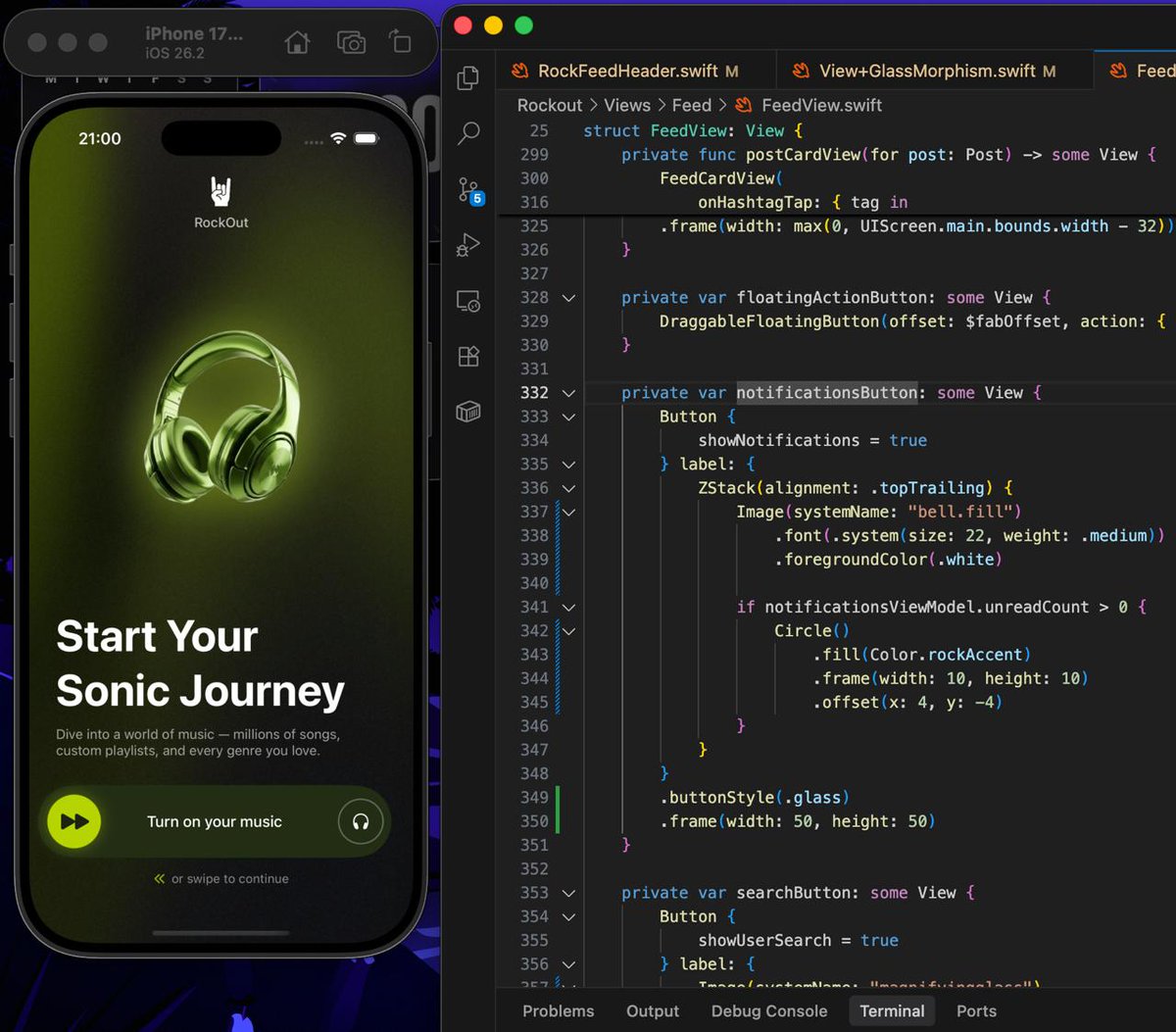Select the Terminal panel tab
The height and width of the screenshot is (1032, 1176).
coord(892,1010)
